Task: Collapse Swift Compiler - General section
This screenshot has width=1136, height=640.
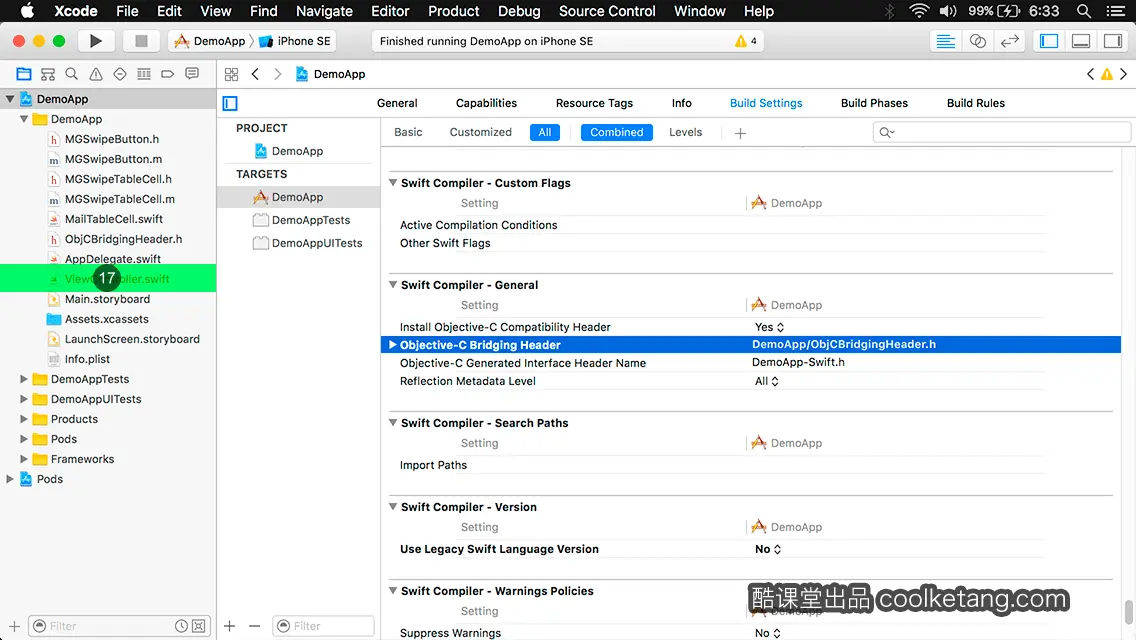Action: (x=393, y=285)
